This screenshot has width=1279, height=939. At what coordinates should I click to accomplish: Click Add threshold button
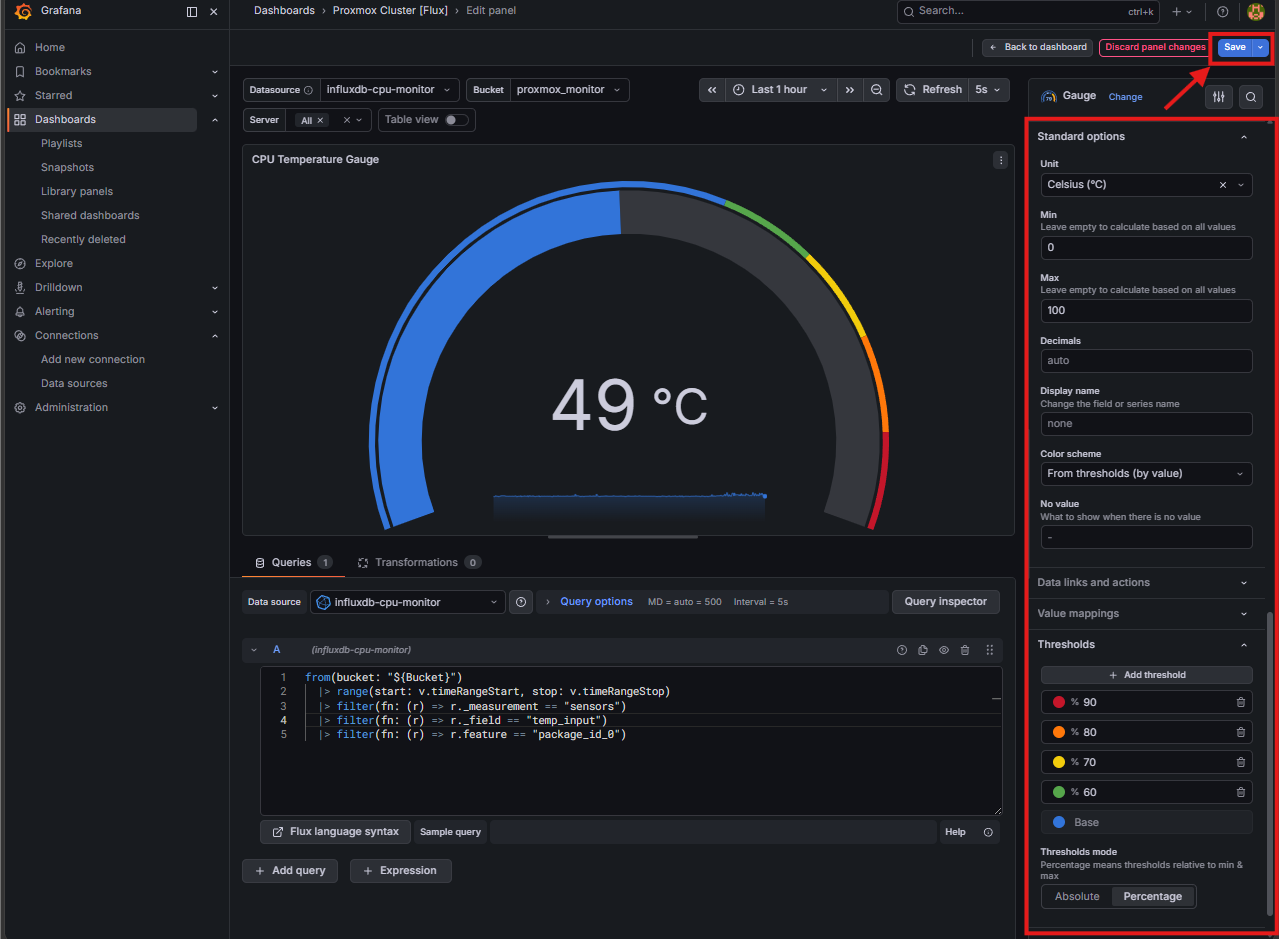tap(1146, 675)
